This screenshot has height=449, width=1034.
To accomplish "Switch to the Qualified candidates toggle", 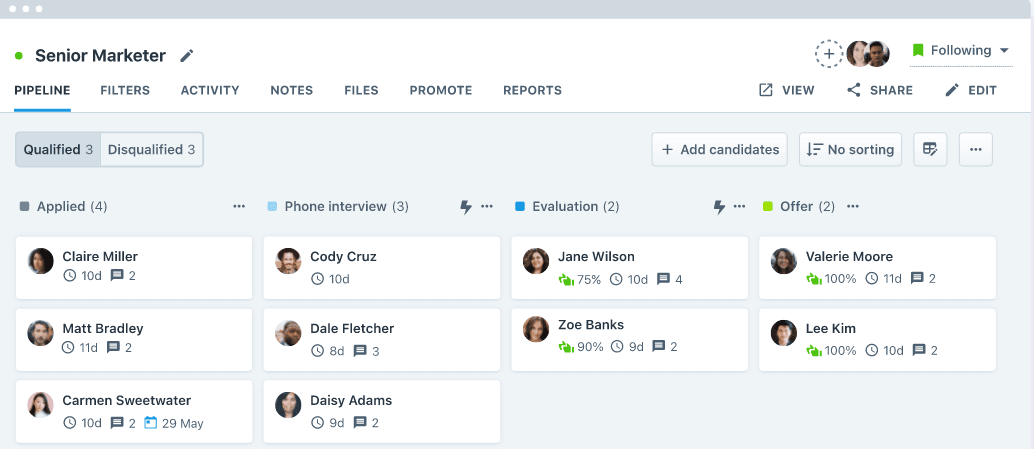I will [x=58, y=150].
